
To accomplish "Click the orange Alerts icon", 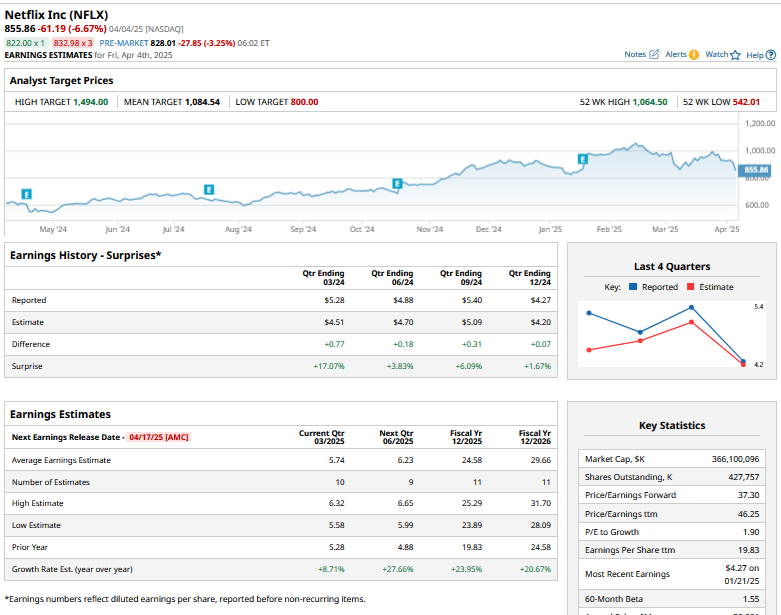I will (694, 54).
